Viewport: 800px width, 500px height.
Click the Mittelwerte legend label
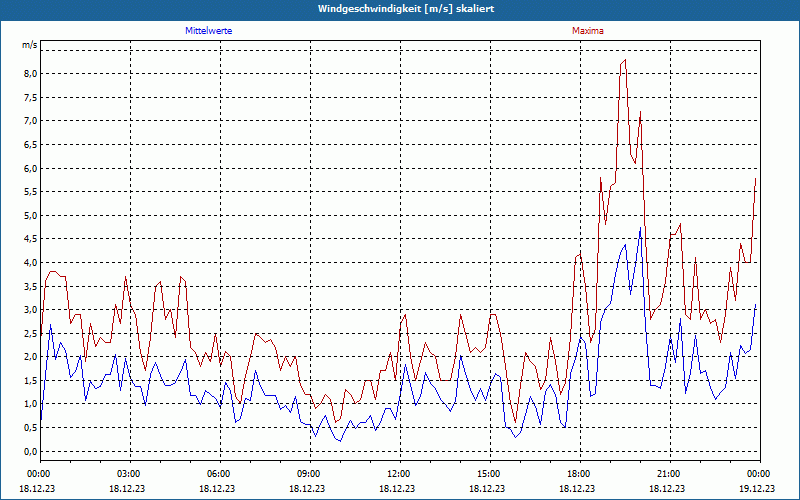(x=208, y=31)
